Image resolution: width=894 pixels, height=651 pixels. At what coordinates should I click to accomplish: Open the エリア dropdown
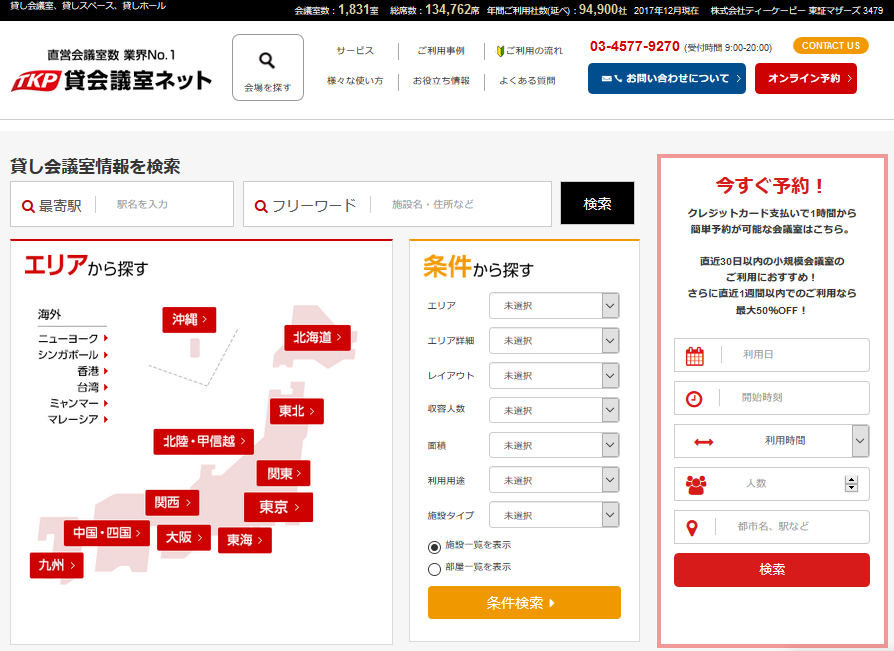click(x=554, y=306)
